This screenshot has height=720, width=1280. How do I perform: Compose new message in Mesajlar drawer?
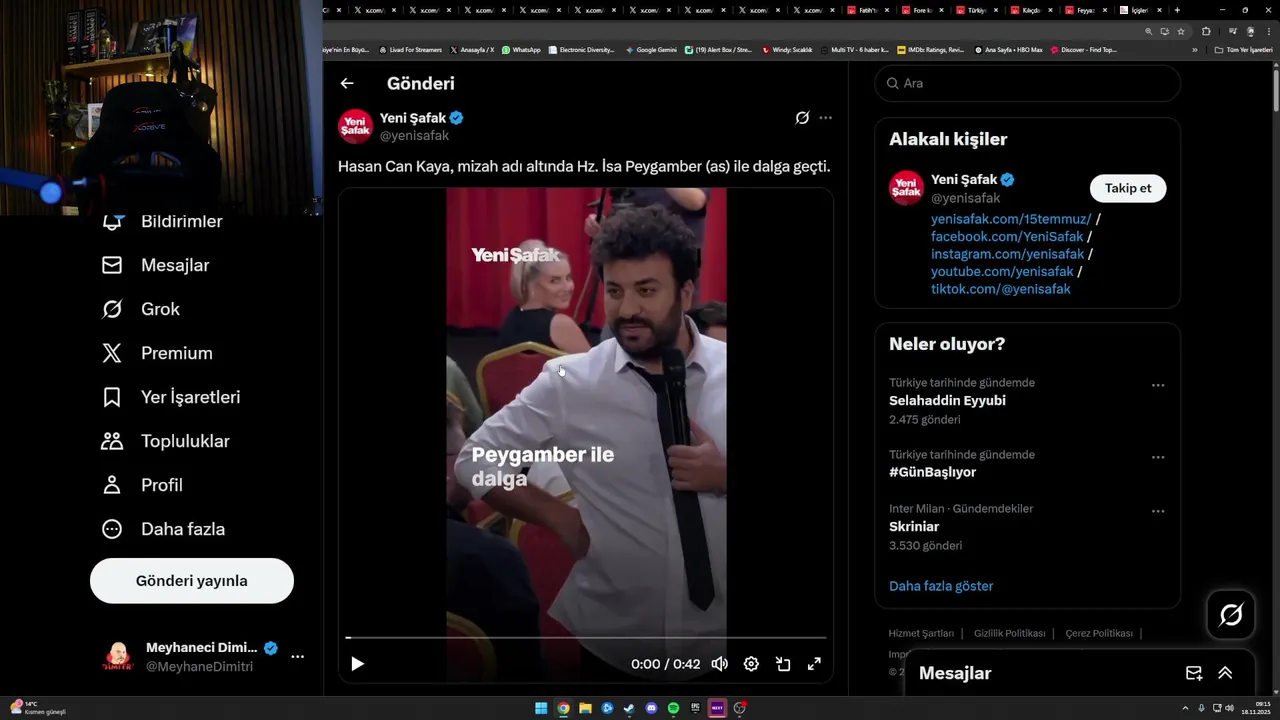click(x=1193, y=673)
